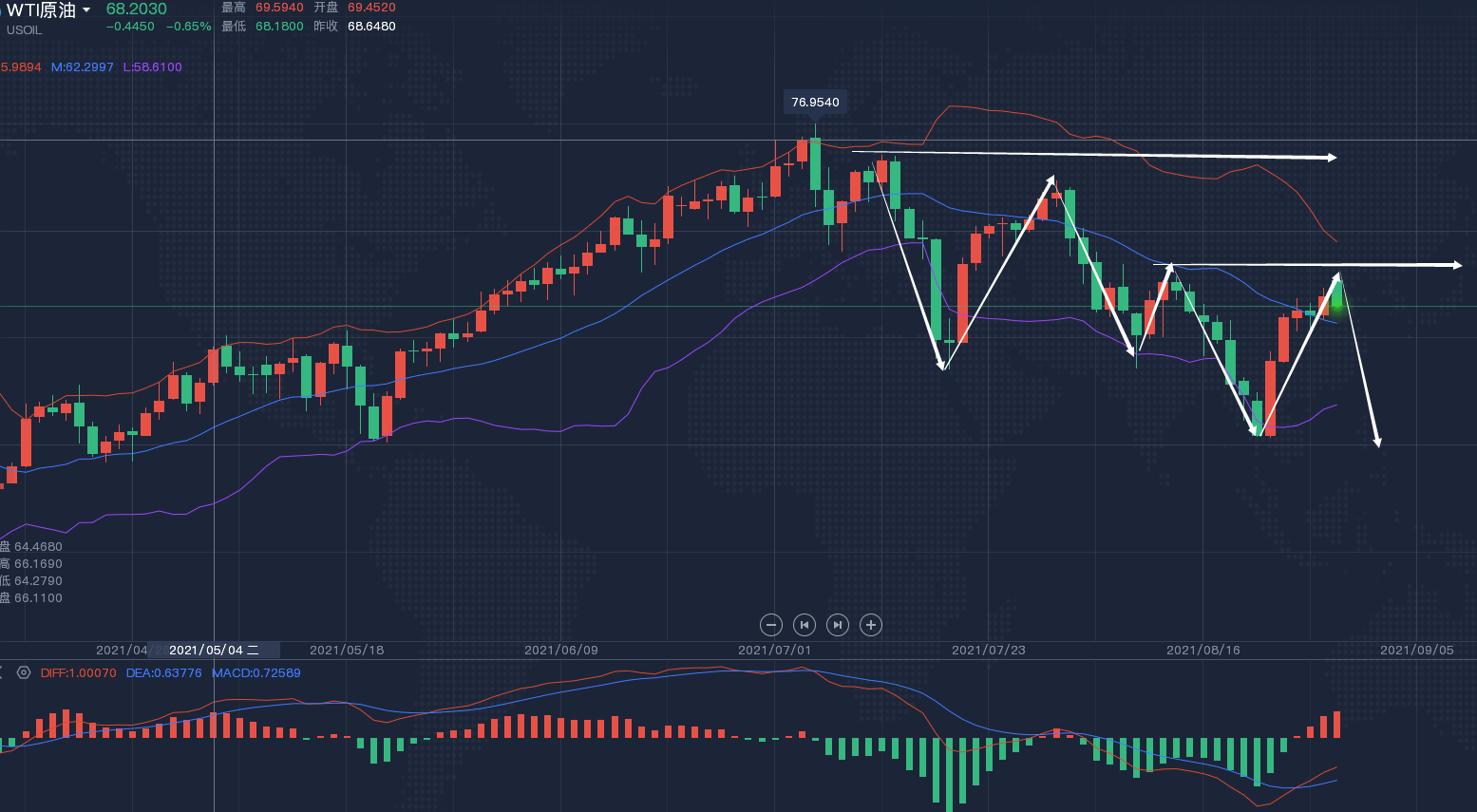Click the M:62.2997 Bollinger middle label
1477x812 pixels.
click(x=82, y=67)
